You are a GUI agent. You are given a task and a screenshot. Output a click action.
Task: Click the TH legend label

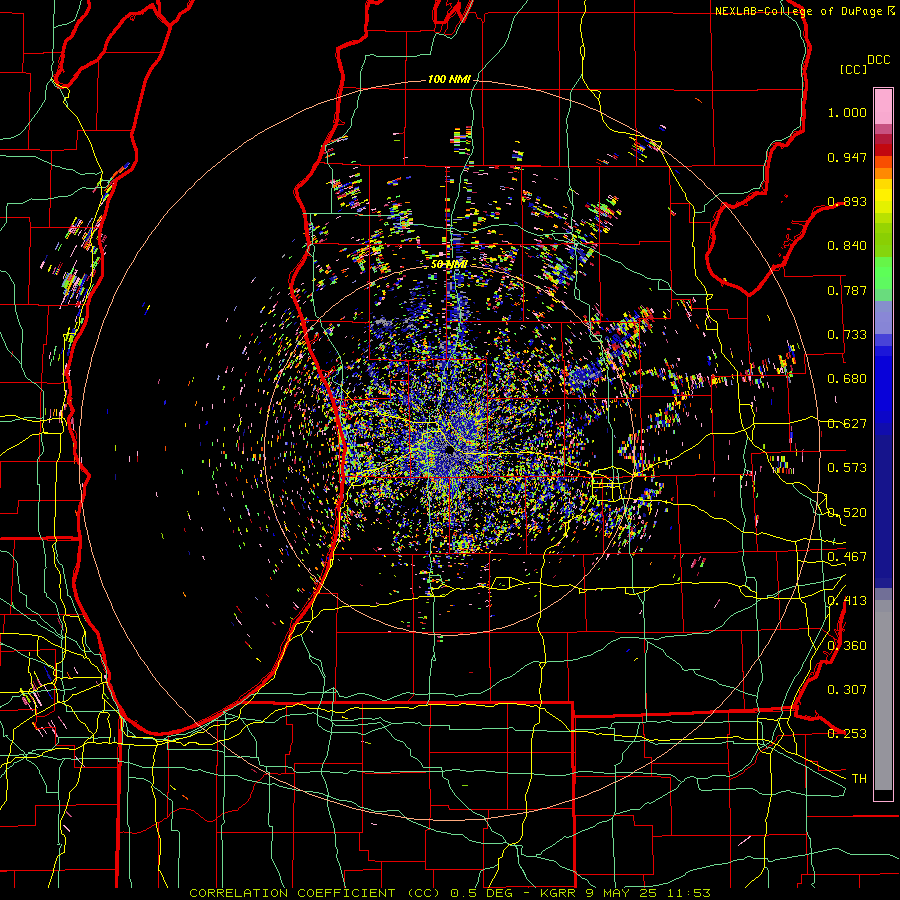(x=859, y=779)
